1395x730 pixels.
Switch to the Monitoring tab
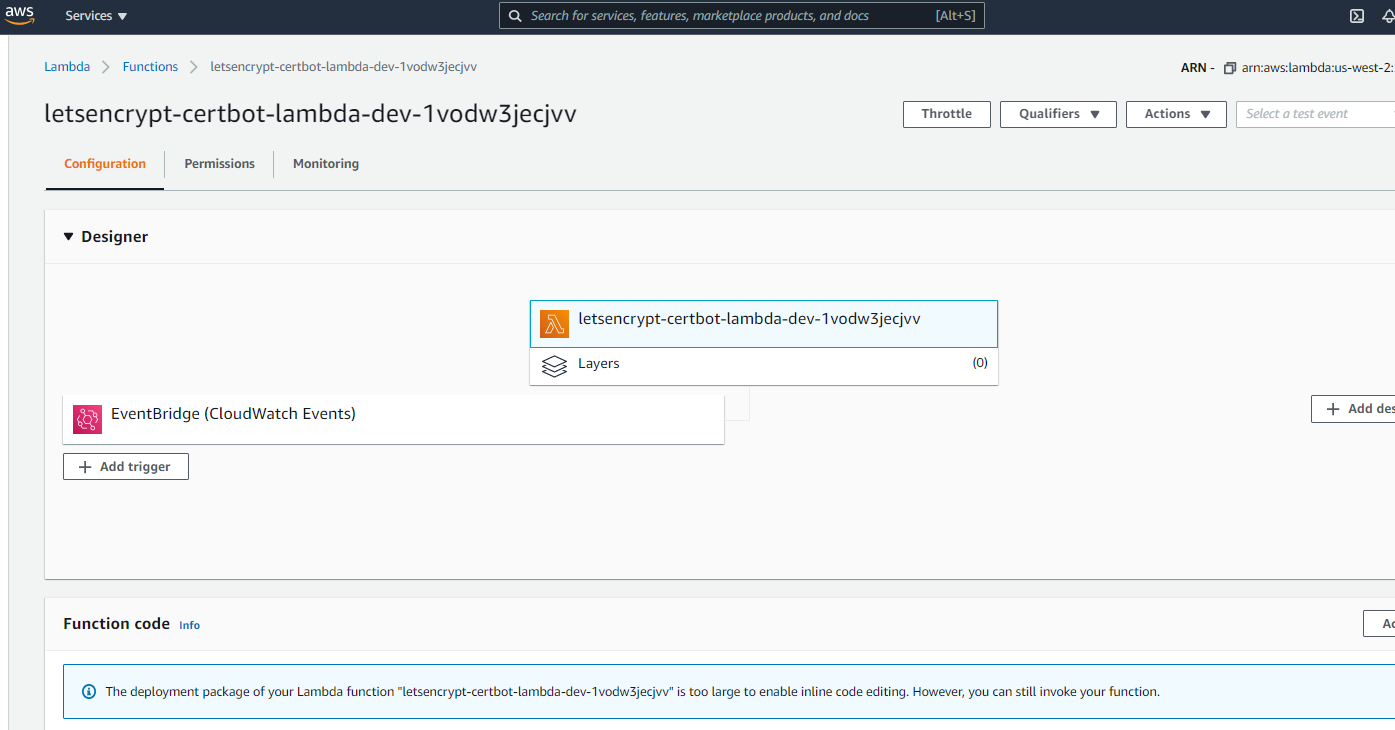[x=326, y=164]
